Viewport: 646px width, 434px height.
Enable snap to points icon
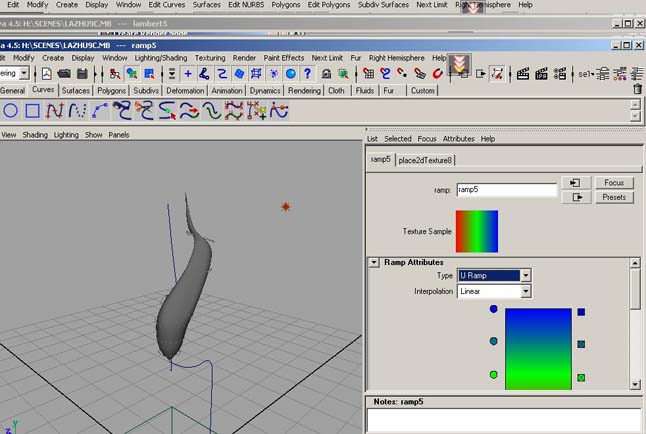(403, 74)
